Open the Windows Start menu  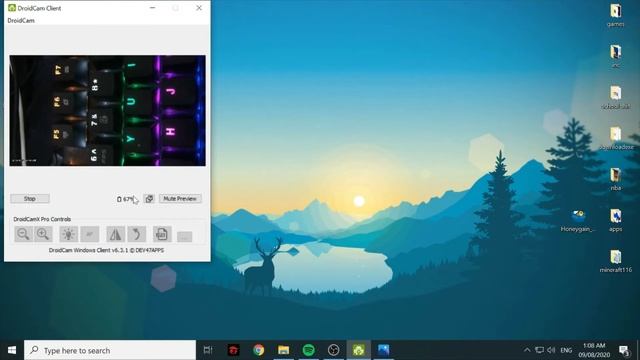coord(12,350)
